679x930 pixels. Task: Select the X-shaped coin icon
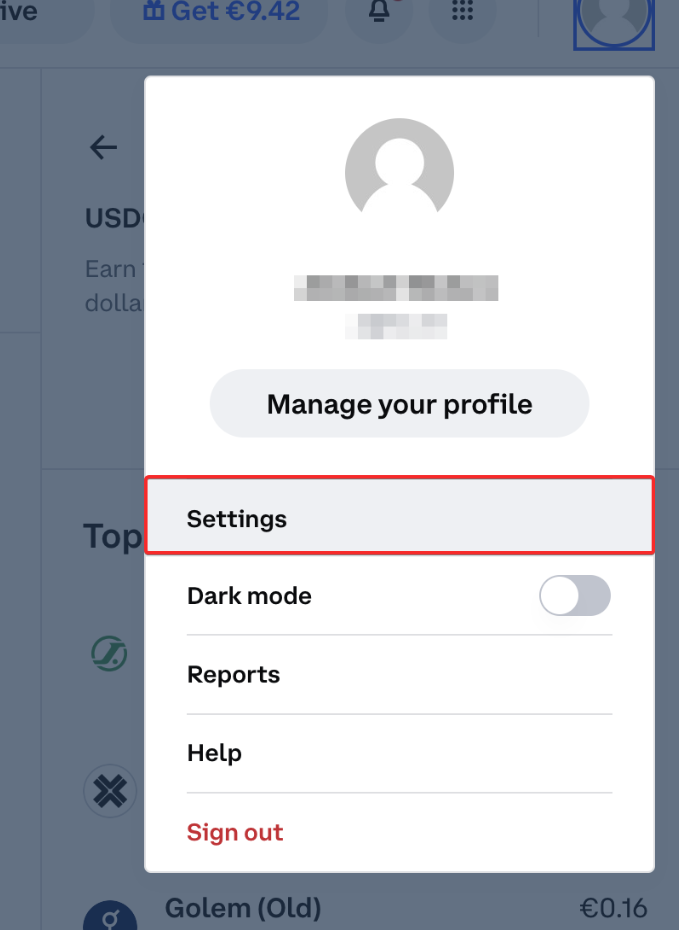(109, 792)
